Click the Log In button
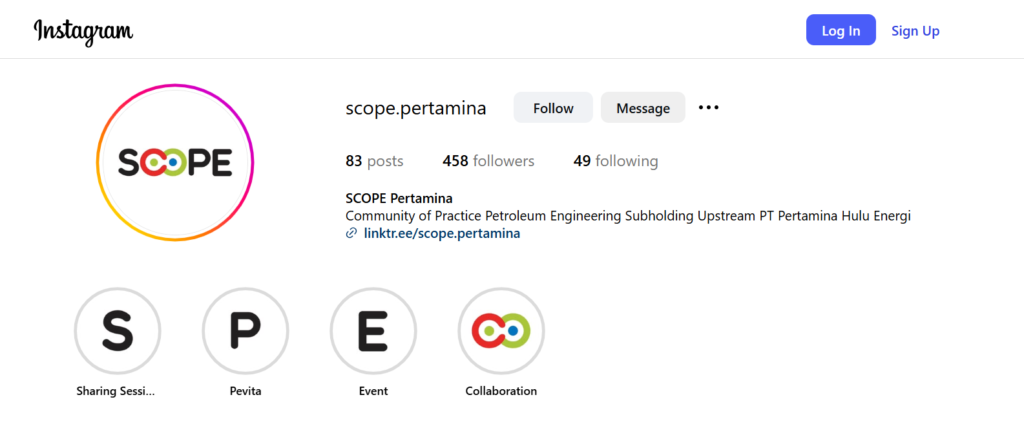This screenshot has width=1024, height=448. [x=841, y=30]
